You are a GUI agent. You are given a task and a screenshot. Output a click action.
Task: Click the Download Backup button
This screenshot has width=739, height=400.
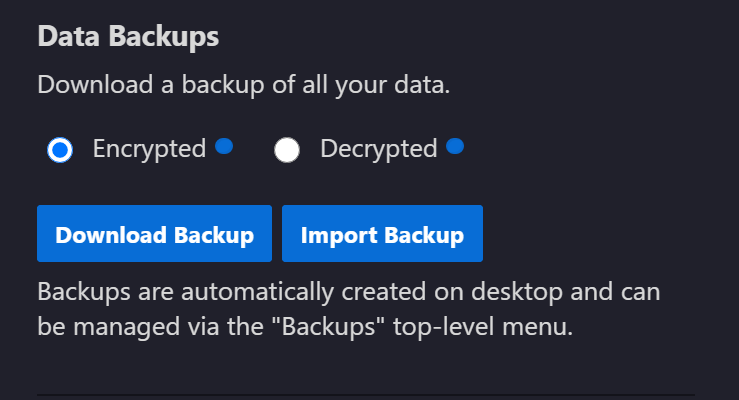point(155,233)
